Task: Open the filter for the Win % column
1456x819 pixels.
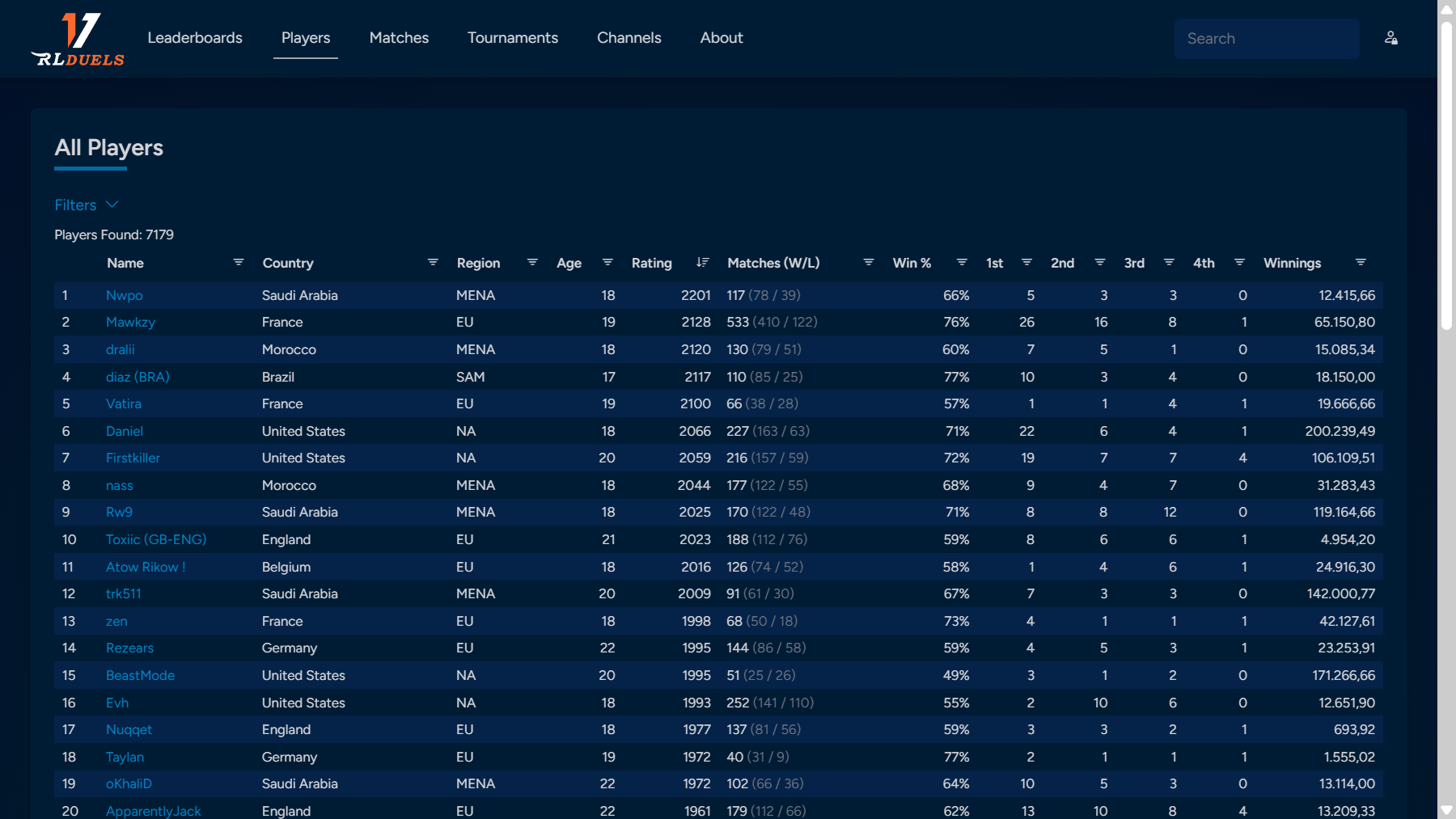Action: [962, 262]
